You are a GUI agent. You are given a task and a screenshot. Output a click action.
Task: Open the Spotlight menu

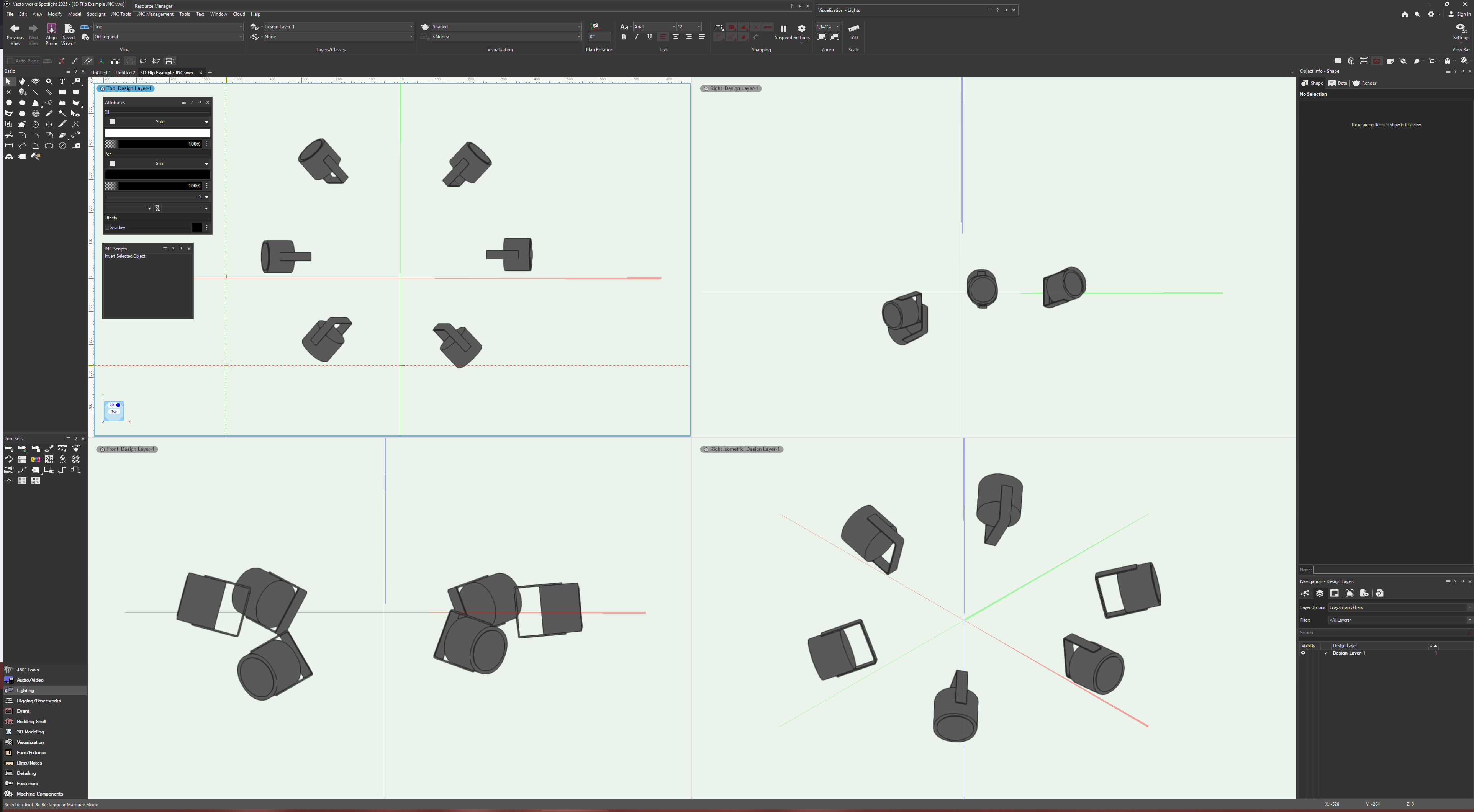point(95,14)
